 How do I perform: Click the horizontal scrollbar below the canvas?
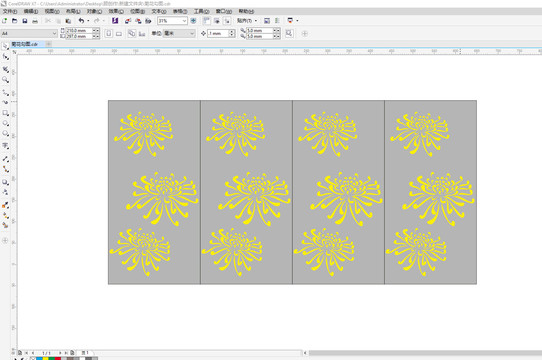coord(425,353)
